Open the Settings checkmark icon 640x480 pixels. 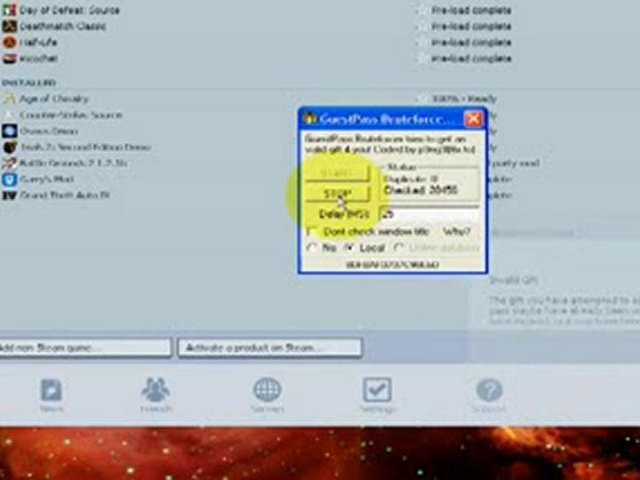377,389
